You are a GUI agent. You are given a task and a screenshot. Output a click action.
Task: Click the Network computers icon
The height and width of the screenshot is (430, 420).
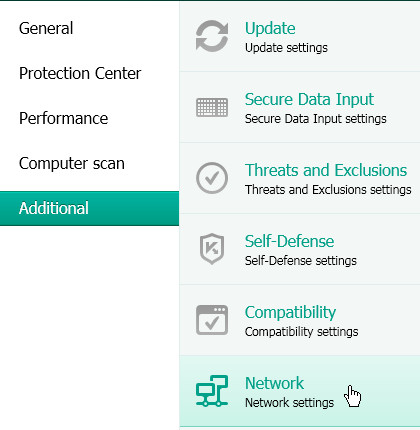coord(212,391)
